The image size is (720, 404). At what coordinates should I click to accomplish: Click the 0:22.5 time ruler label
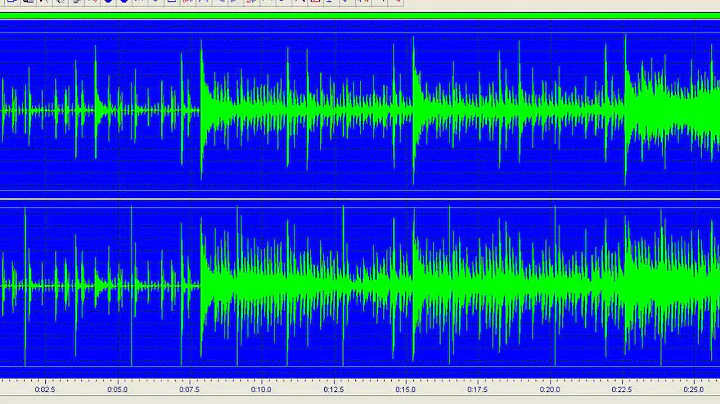pos(622,389)
